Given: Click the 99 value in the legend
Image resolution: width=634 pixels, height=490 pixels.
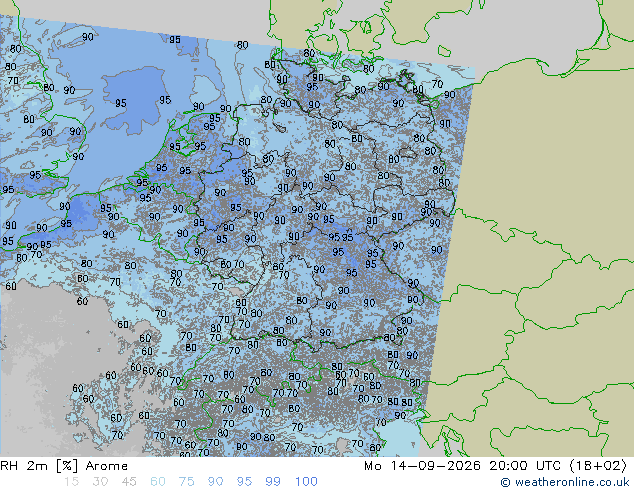Looking at the screenshot, I should click(x=273, y=482).
